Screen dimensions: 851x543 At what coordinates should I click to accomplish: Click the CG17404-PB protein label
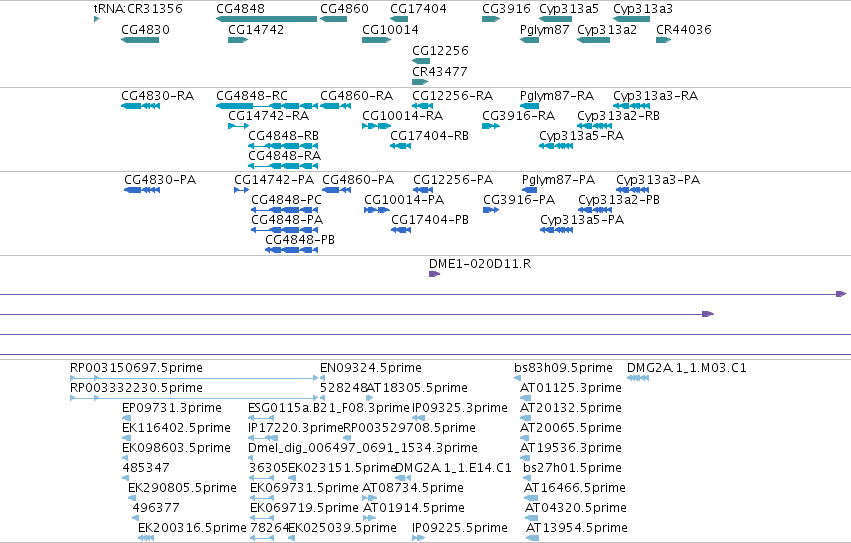pyautogui.click(x=430, y=219)
